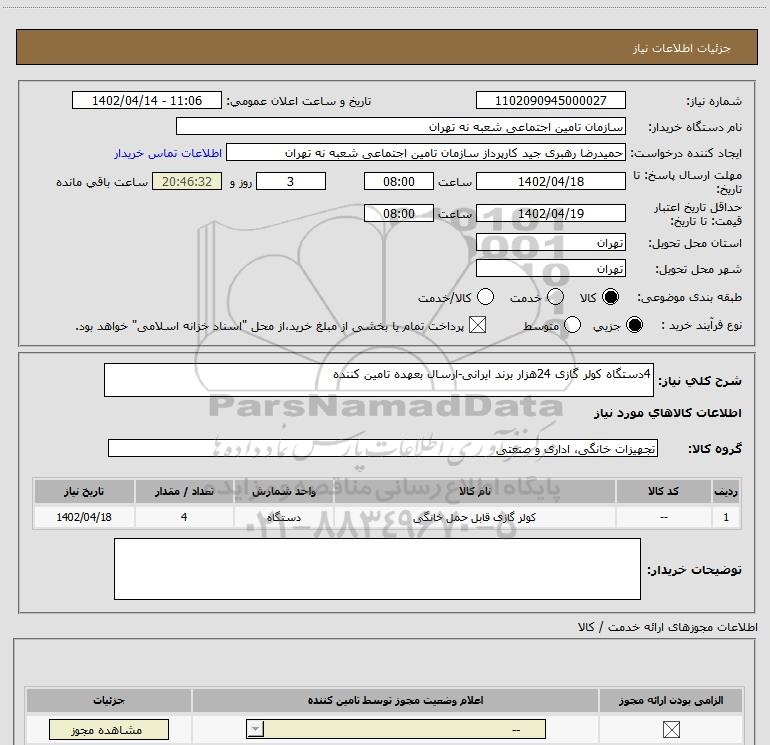Click the الزامی بودن ارائه مجوز header
Viewport: 770px width, 745px height.
click(x=671, y=700)
